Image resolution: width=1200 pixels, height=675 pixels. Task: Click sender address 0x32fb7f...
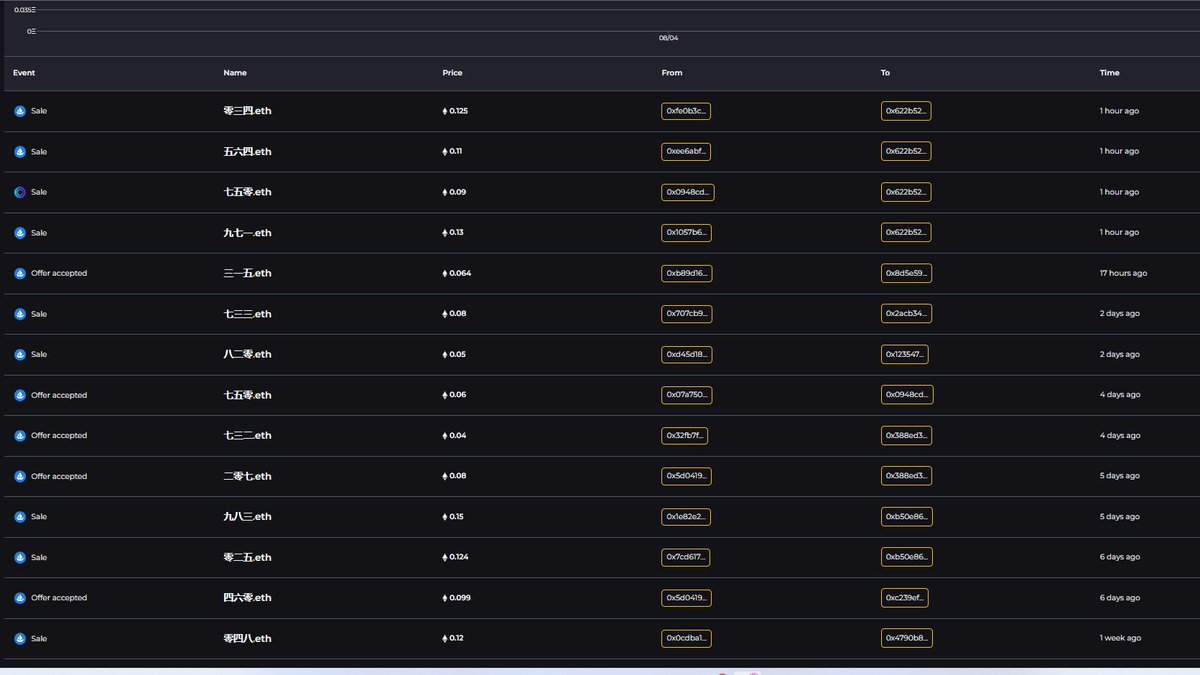[x=685, y=436]
